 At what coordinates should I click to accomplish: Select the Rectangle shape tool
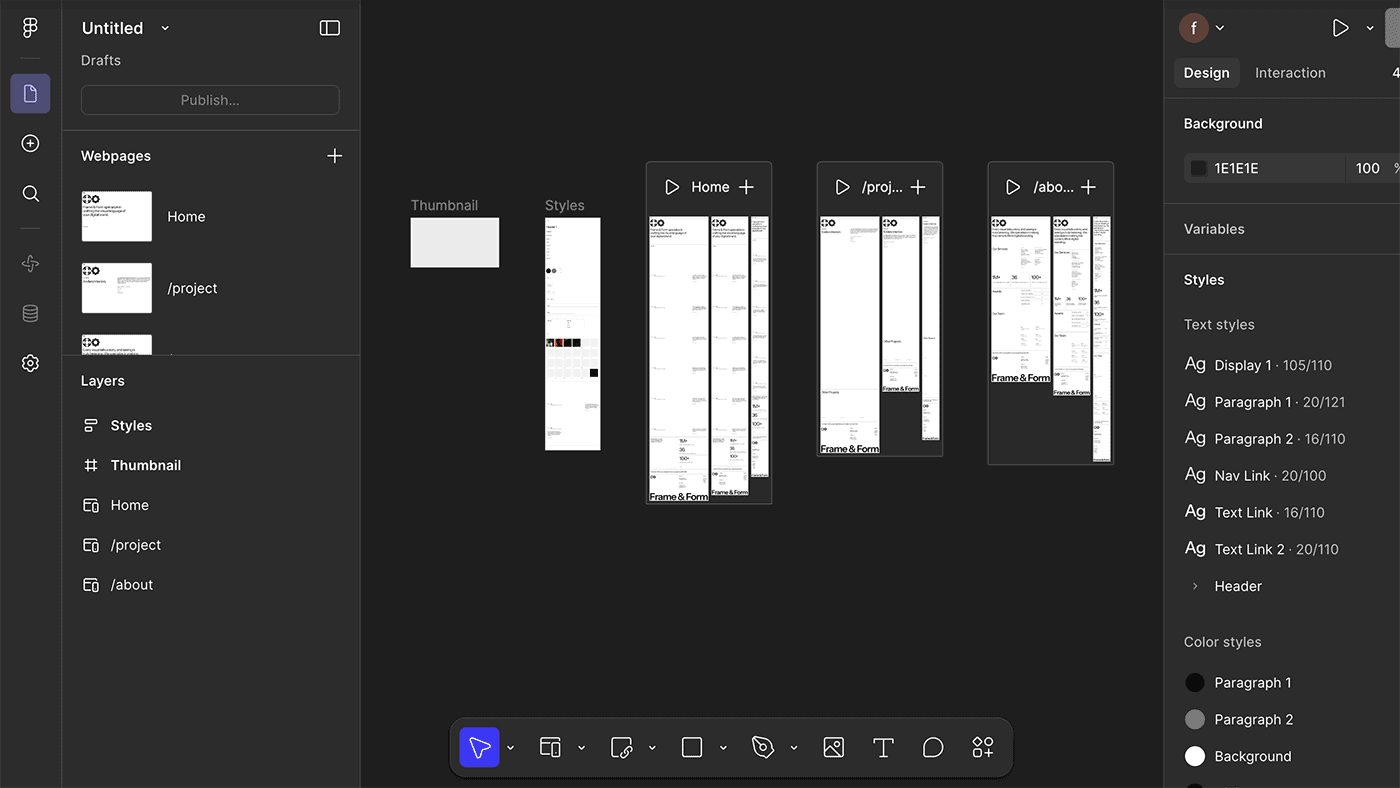pos(692,747)
